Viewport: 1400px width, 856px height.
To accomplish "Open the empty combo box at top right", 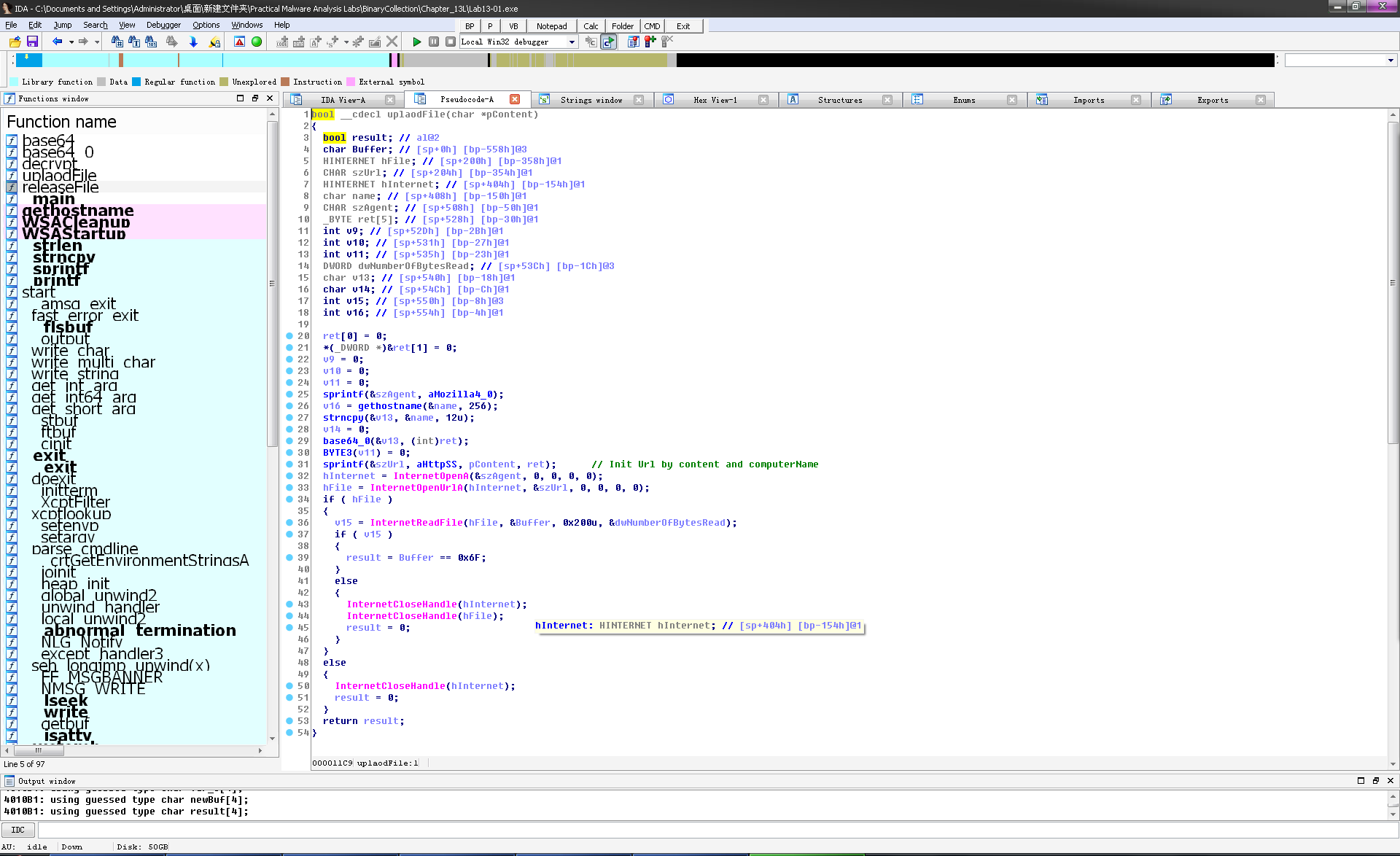I will click(x=1391, y=61).
